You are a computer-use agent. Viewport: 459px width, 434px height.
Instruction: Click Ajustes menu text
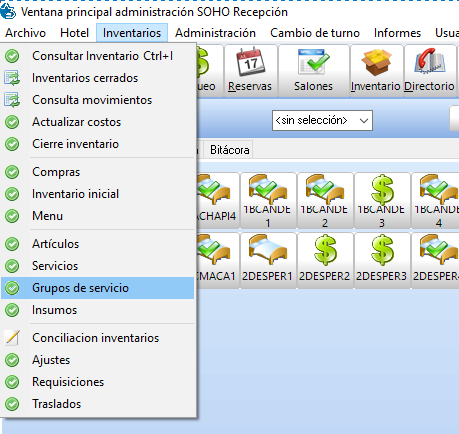point(51,360)
